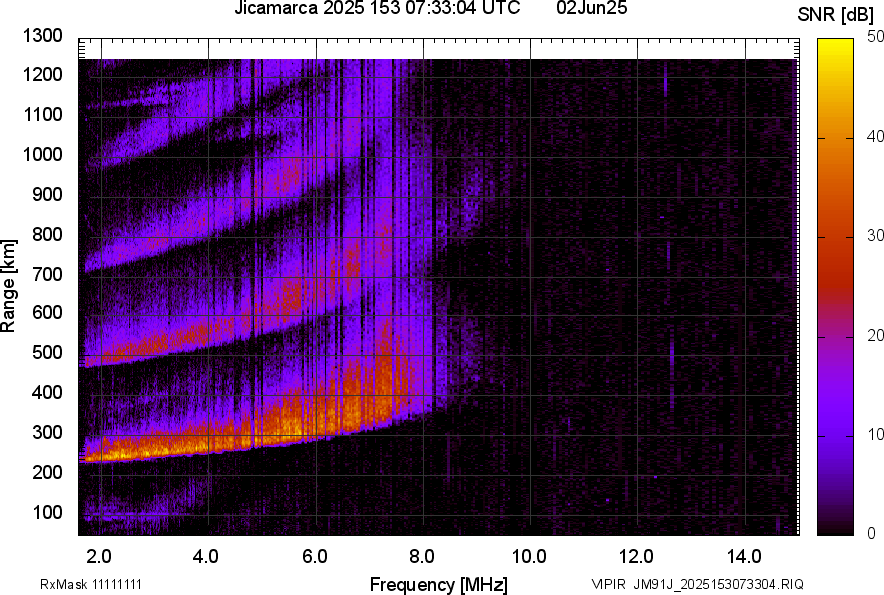Click the 'Range [km]' axis label
This screenshot has width=884, height=595.
coord(8,286)
